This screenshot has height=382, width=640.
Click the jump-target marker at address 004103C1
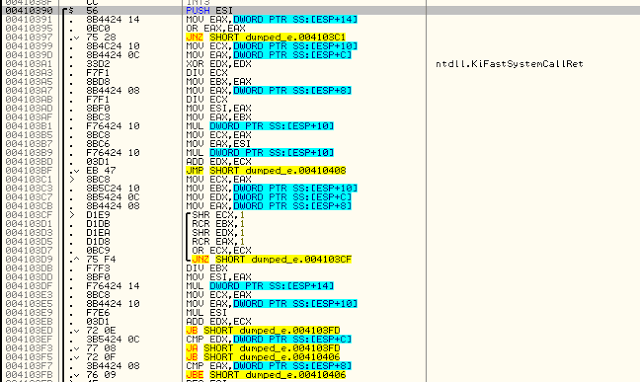[x=72, y=180]
